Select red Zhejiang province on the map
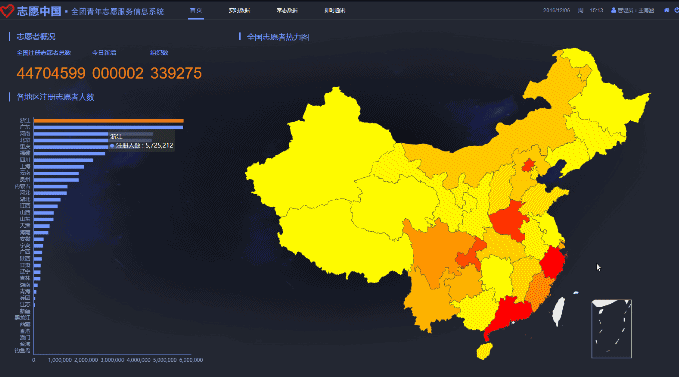Screen dimensions: 679x377 pos(553,262)
